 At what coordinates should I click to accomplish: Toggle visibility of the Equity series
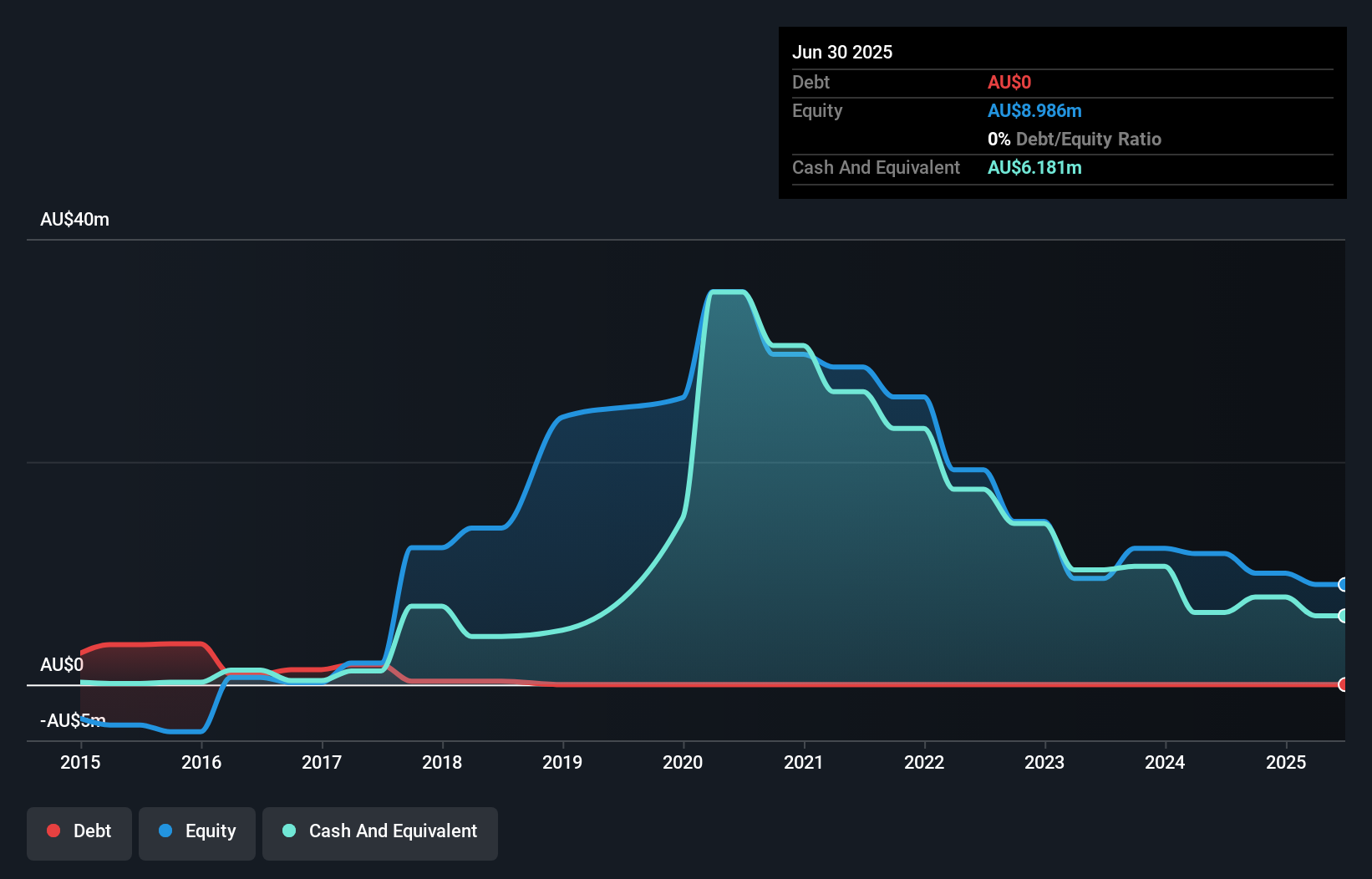pyautogui.click(x=196, y=832)
